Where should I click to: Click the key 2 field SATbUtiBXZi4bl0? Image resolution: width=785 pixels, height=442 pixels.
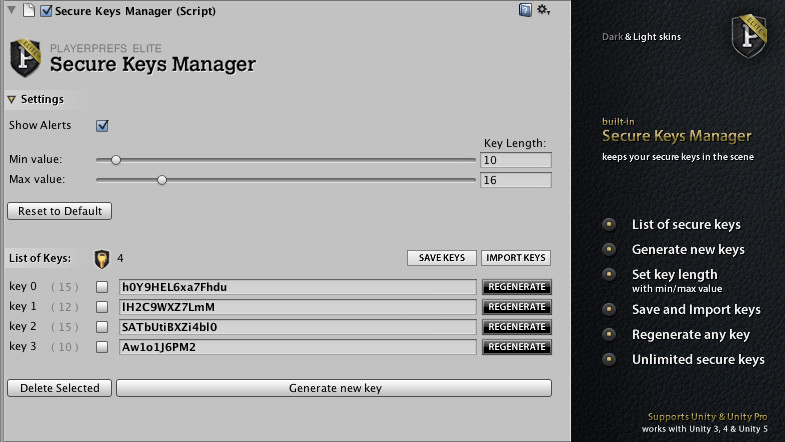coord(298,327)
